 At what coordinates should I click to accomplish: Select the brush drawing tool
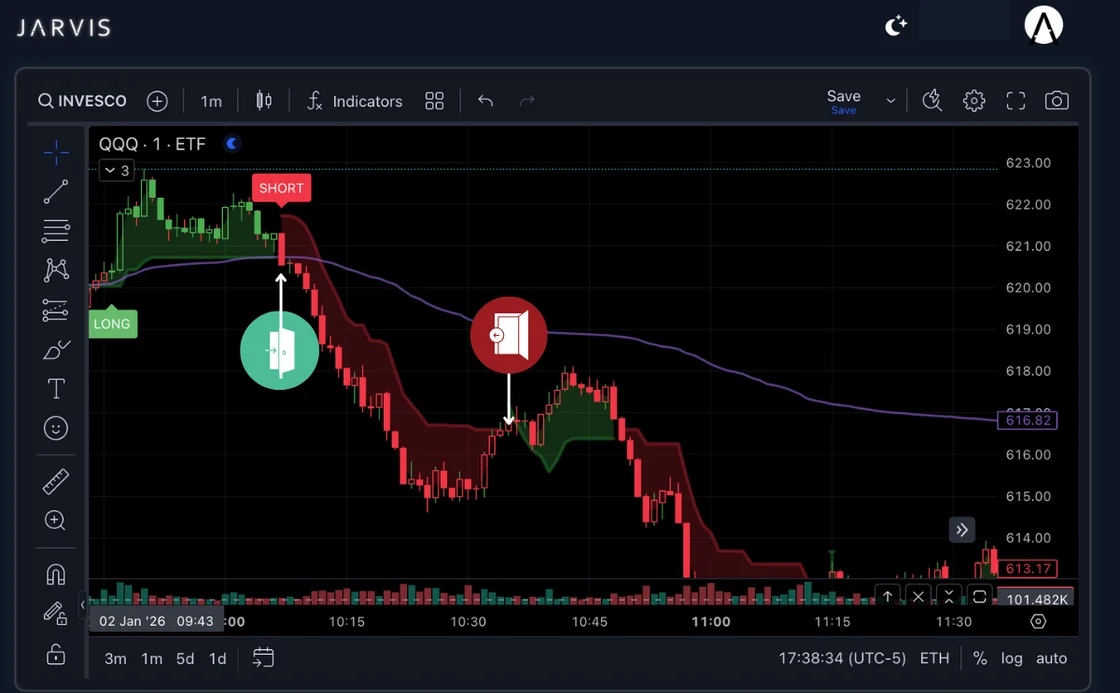point(56,349)
